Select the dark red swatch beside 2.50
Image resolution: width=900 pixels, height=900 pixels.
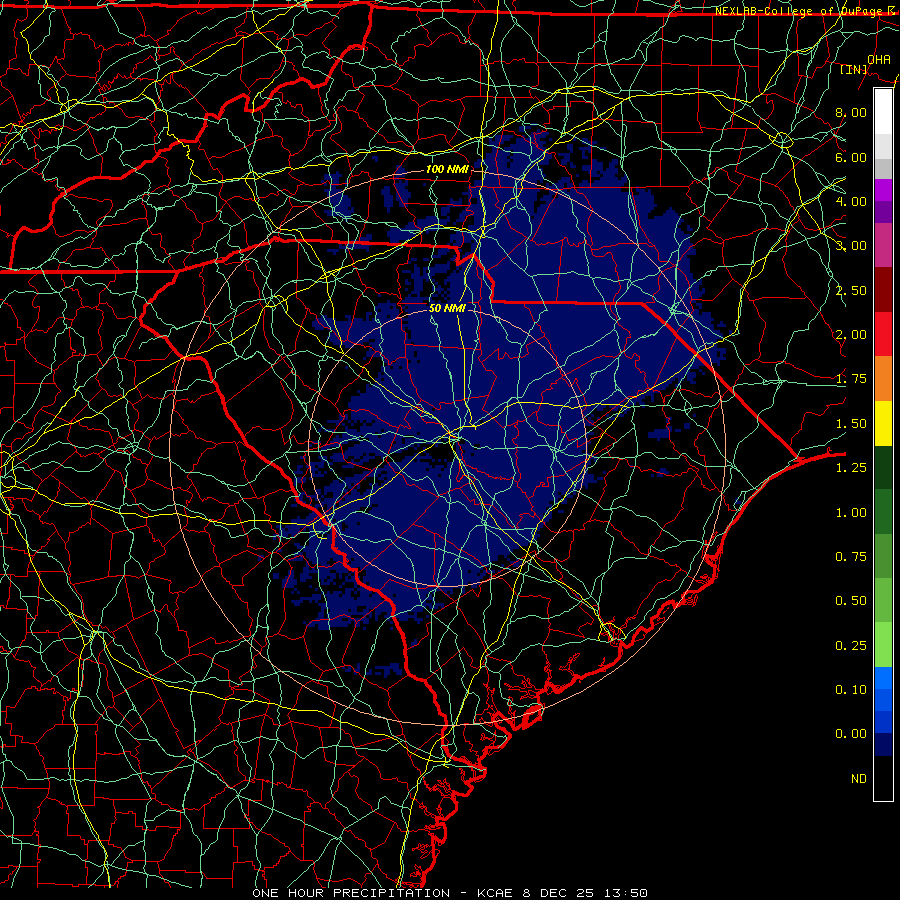883,290
